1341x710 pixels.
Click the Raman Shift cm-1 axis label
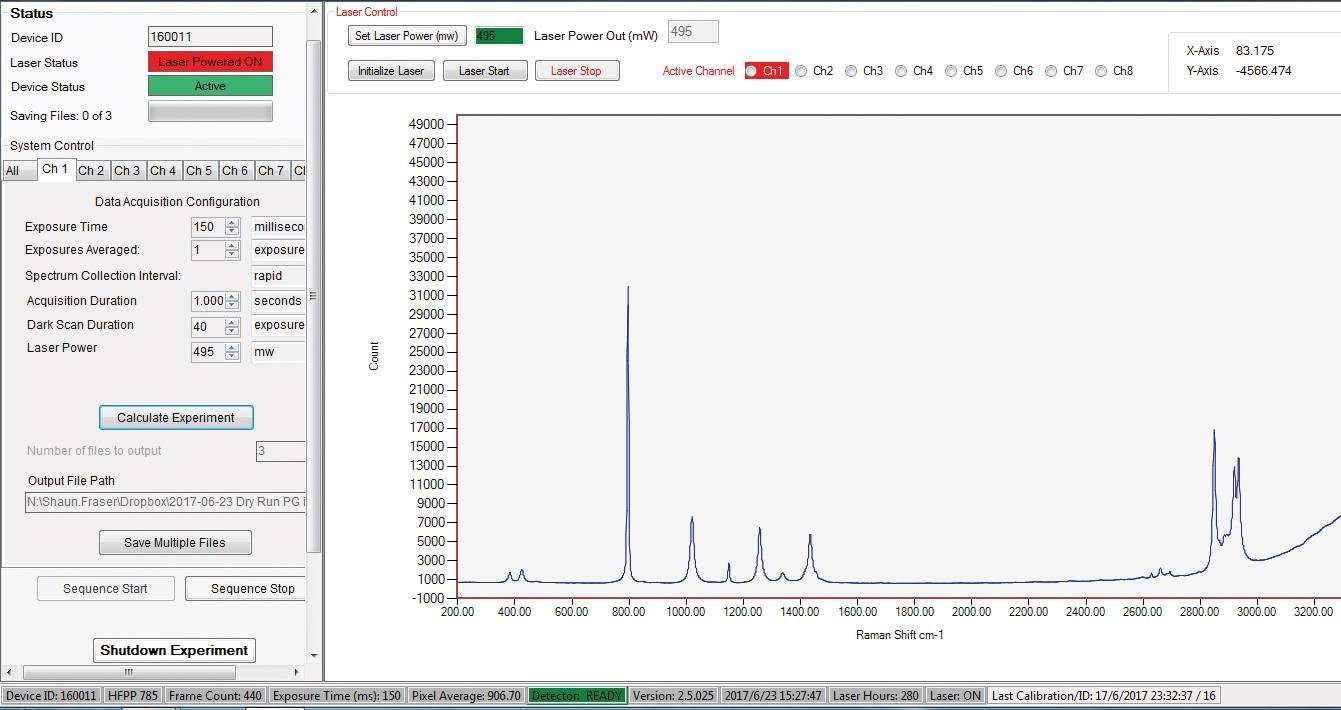tap(900, 635)
